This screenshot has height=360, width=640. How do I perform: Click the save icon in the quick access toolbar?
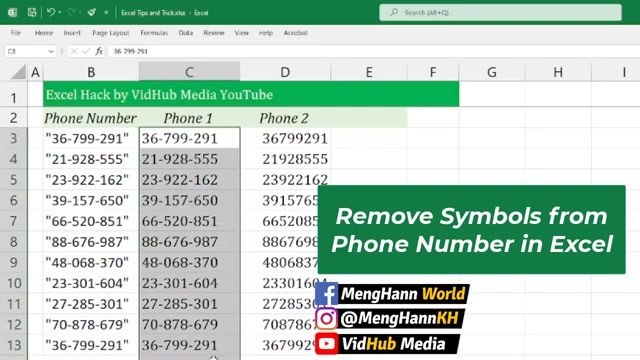(x=32, y=12)
